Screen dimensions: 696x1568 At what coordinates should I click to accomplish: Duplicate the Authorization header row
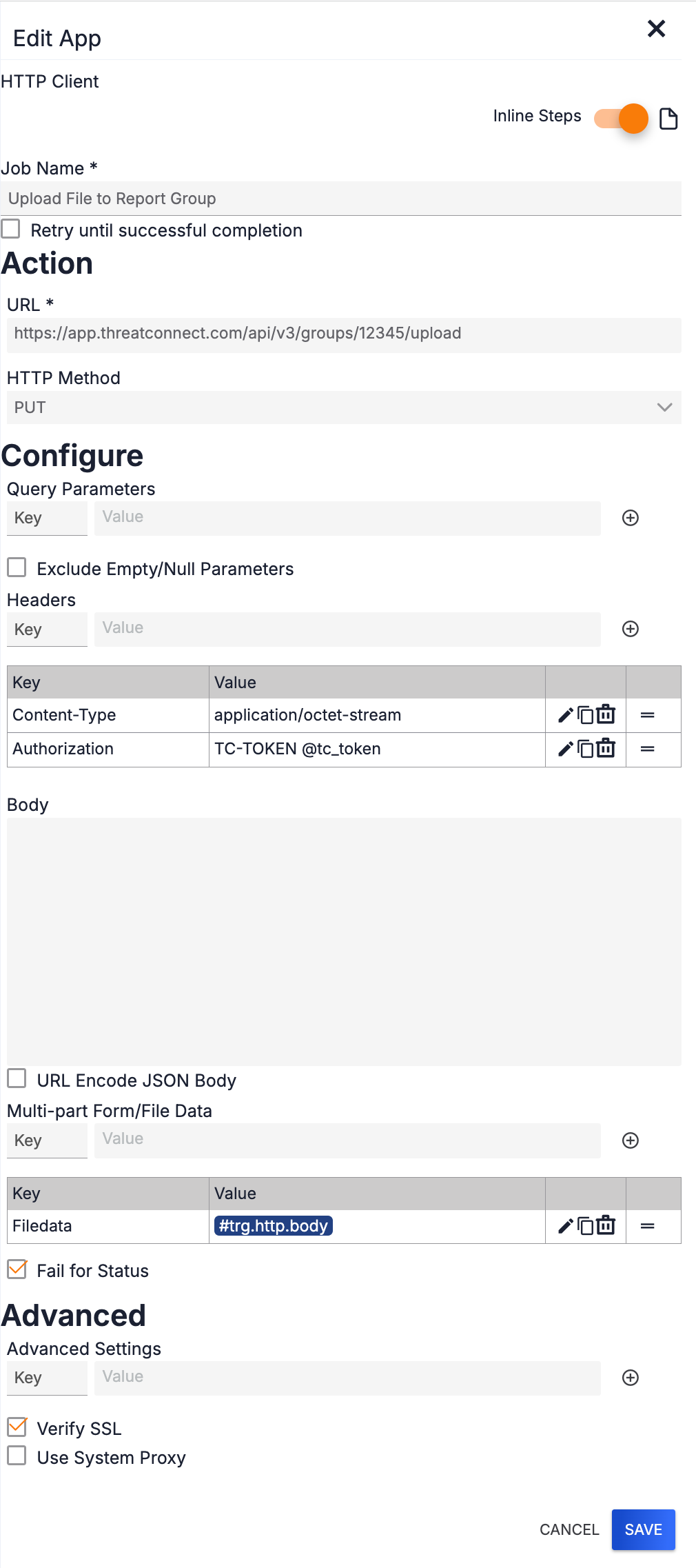point(585,750)
